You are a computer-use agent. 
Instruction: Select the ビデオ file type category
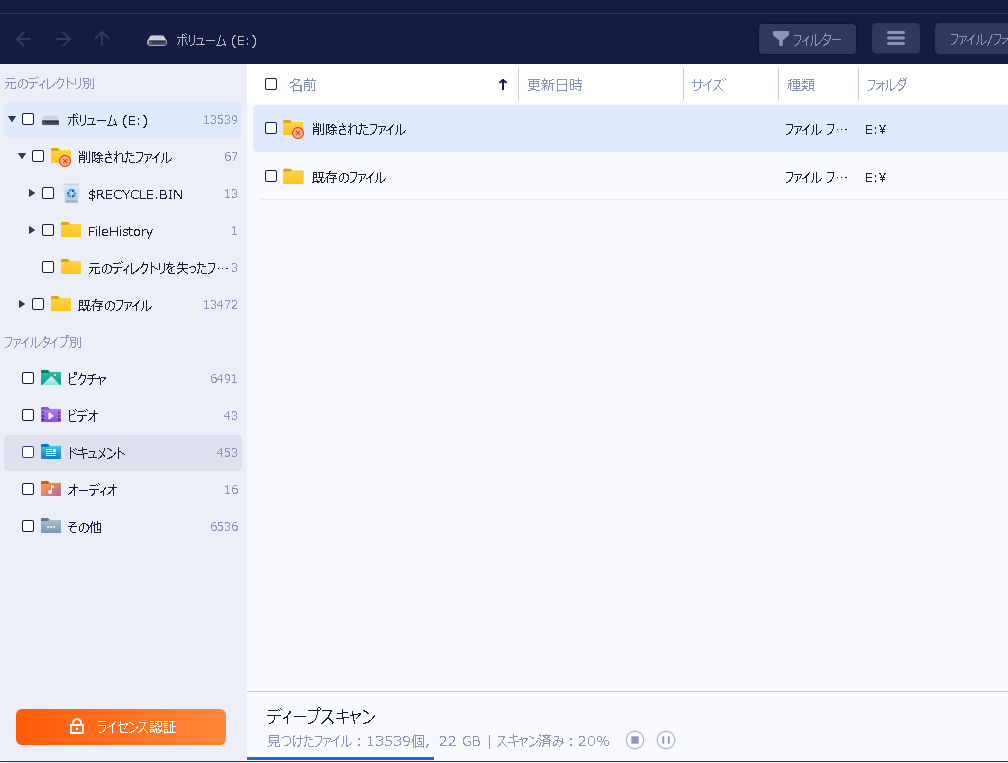pos(83,415)
